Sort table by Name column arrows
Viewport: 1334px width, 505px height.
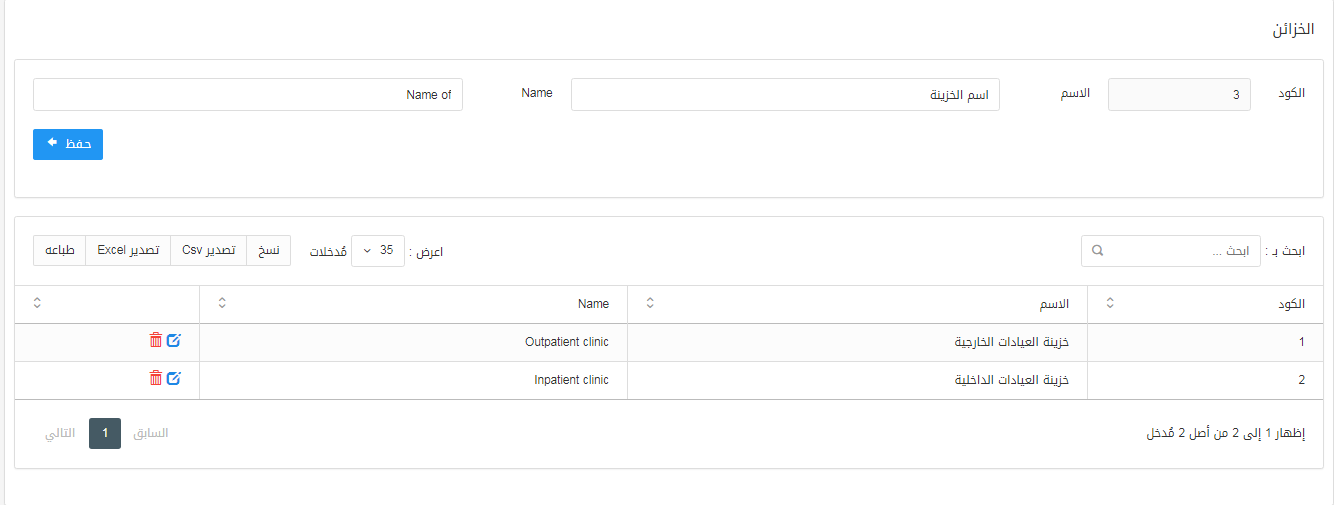pyautogui.click(x=221, y=303)
